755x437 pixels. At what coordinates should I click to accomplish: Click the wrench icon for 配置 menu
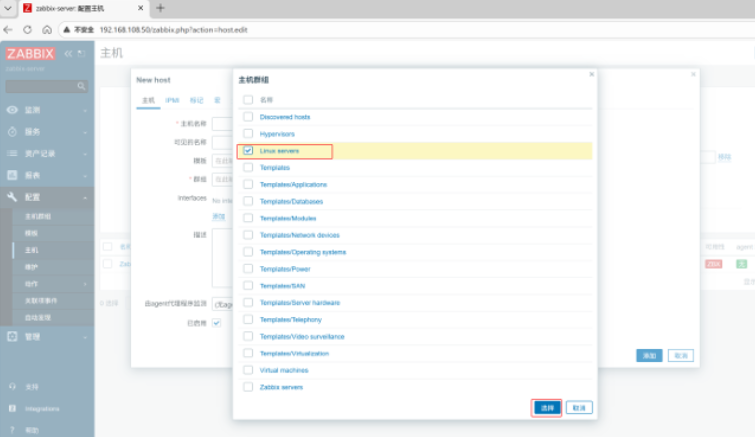[12, 197]
